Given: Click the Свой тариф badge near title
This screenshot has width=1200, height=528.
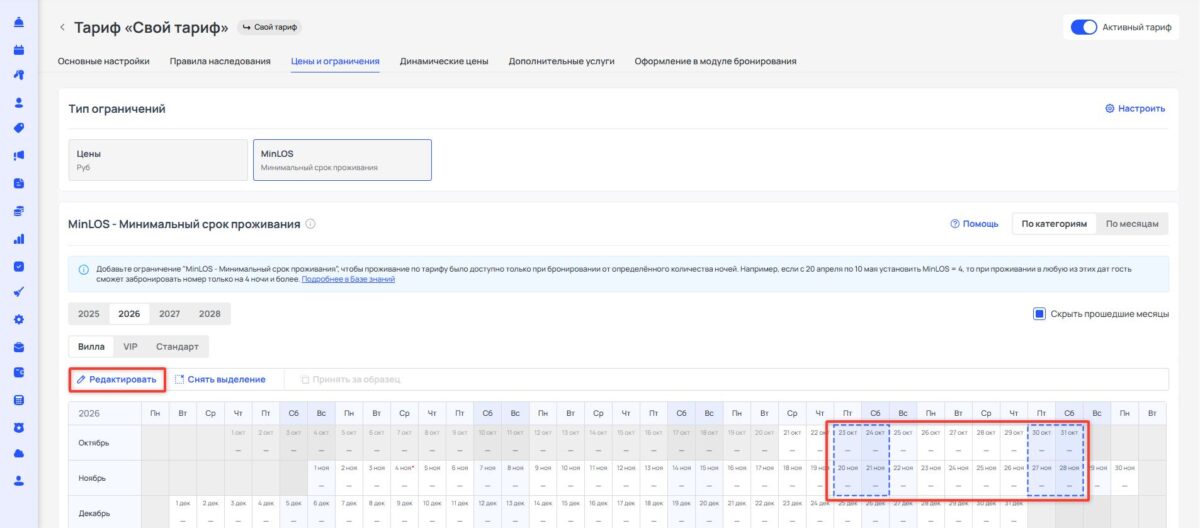Looking at the screenshot, I should (x=270, y=27).
